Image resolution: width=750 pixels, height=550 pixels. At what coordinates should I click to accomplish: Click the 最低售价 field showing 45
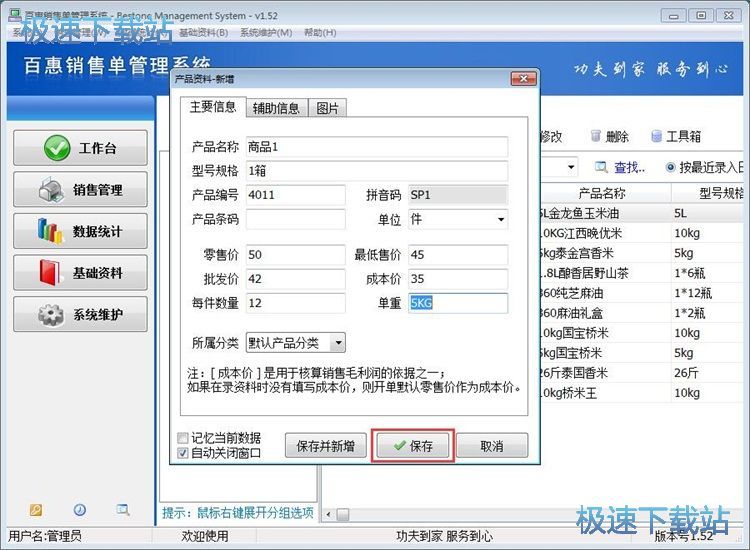click(458, 254)
